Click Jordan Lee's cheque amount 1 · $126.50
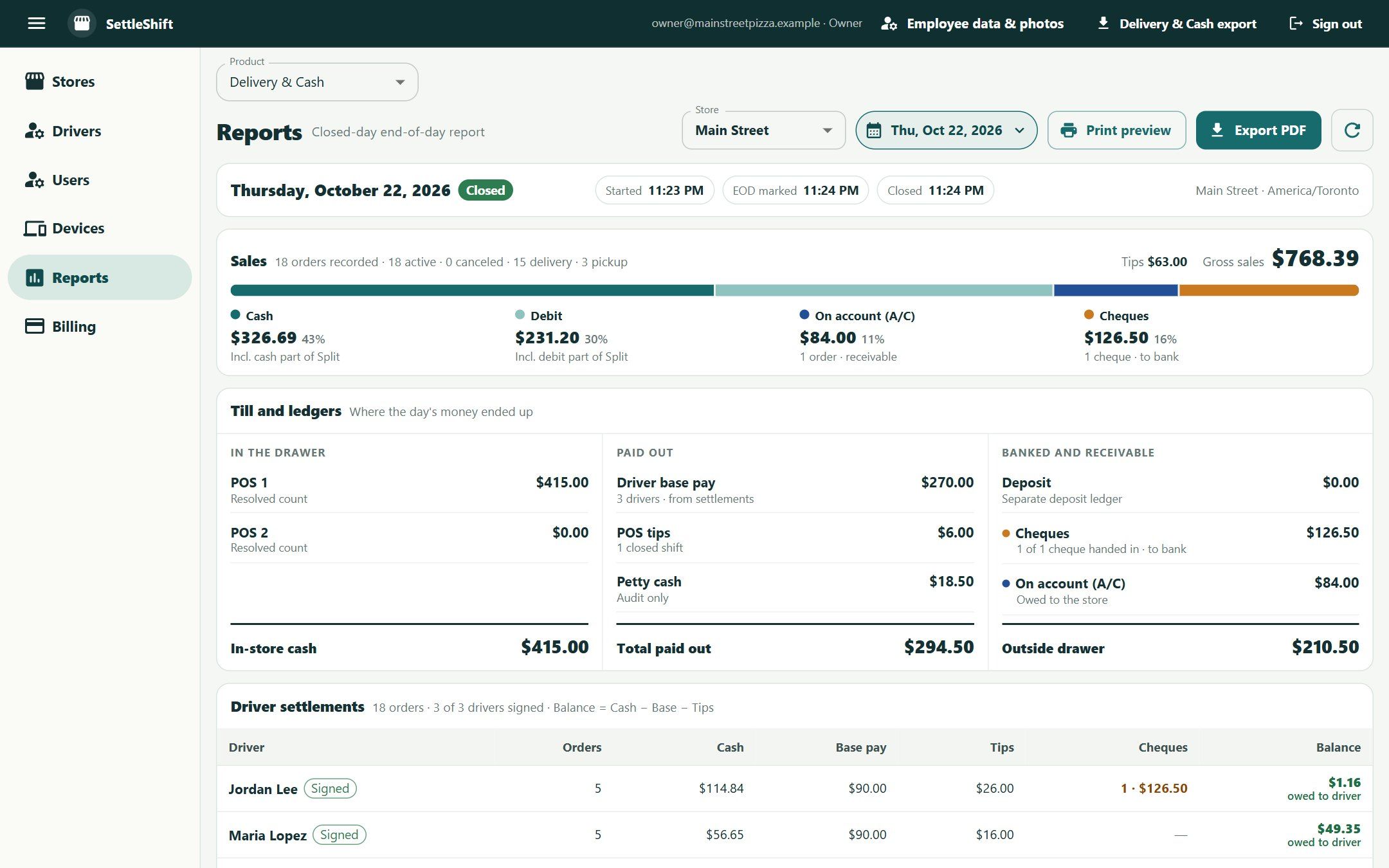Image resolution: width=1389 pixels, height=868 pixels. 1154,788
